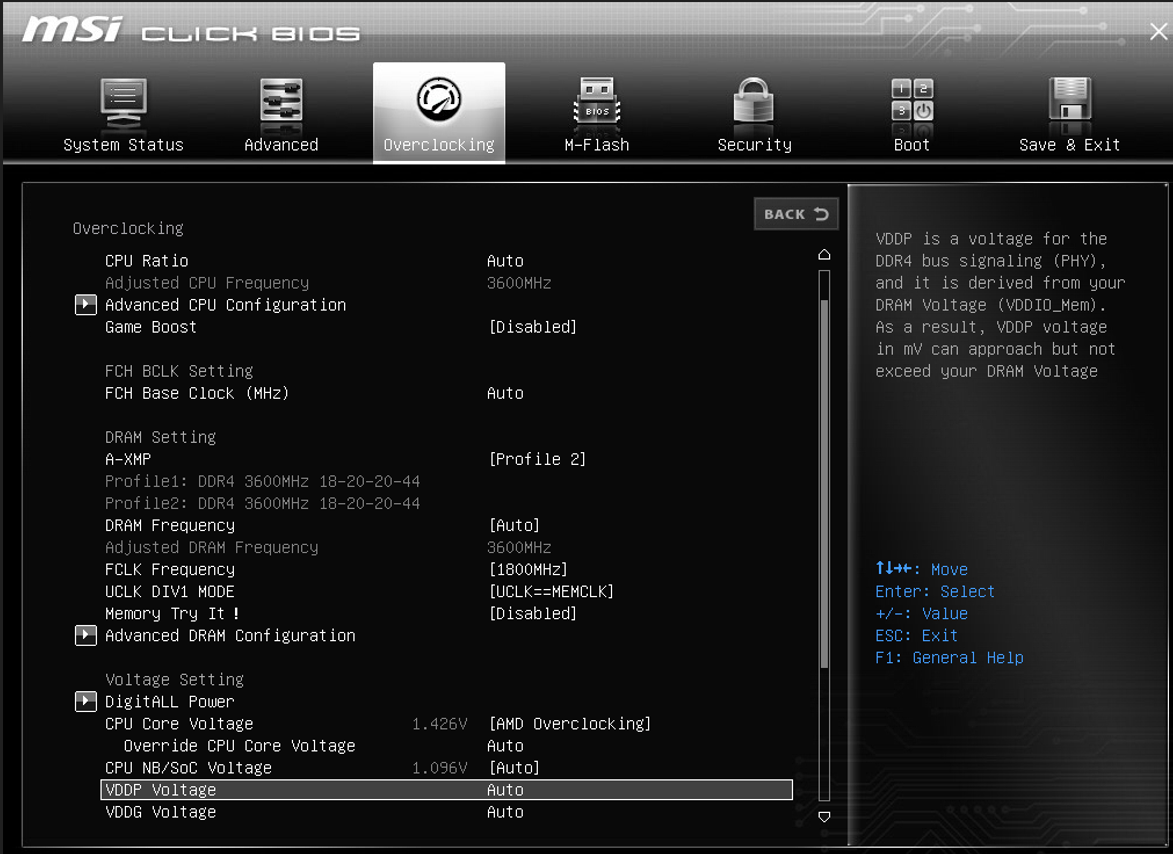Click Profile1 DDR4 3600MHz timing line
The width and height of the screenshot is (1173, 854).
pyautogui.click(x=263, y=481)
